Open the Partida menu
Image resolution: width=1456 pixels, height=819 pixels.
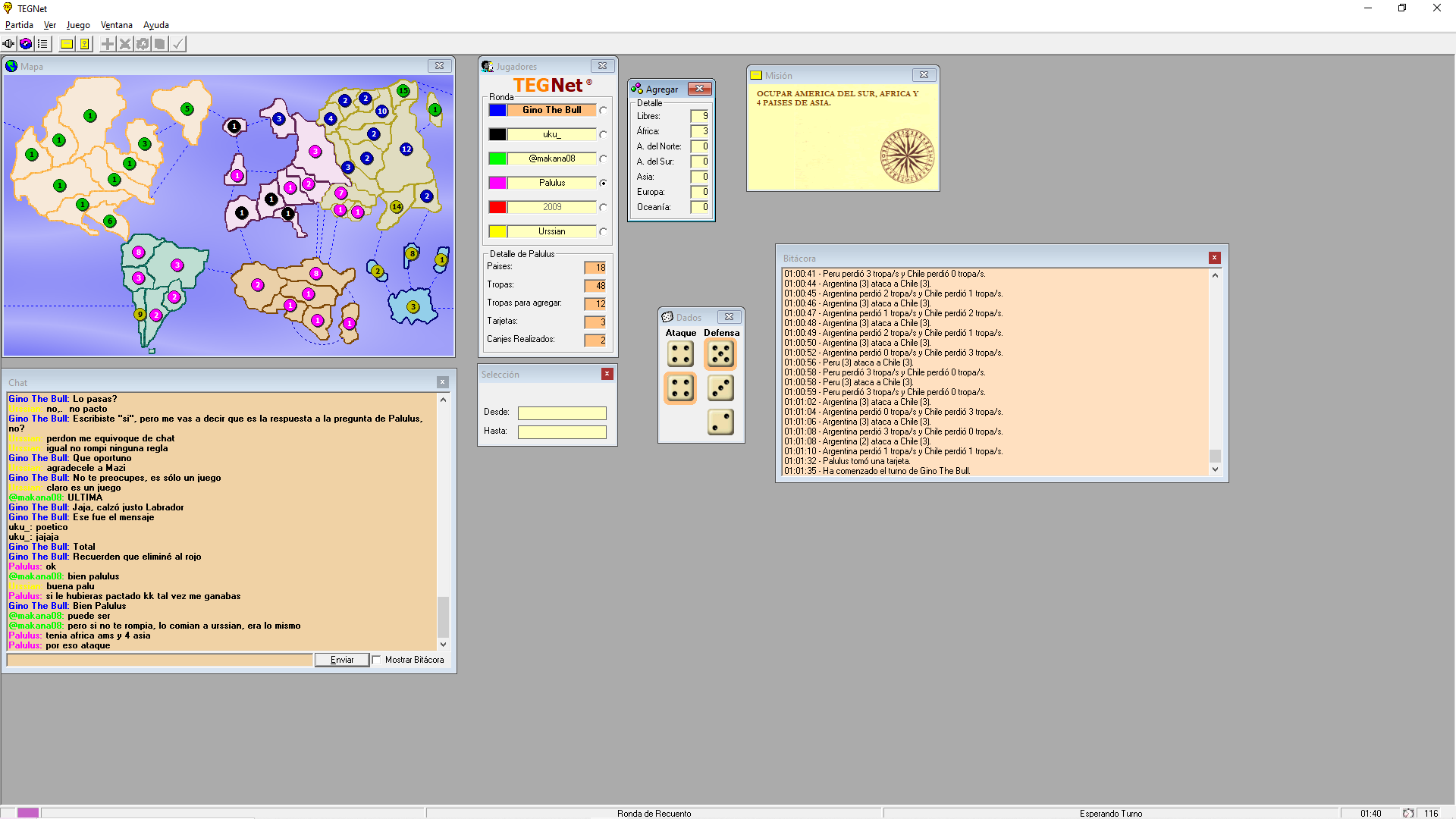(x=19, y=25)
